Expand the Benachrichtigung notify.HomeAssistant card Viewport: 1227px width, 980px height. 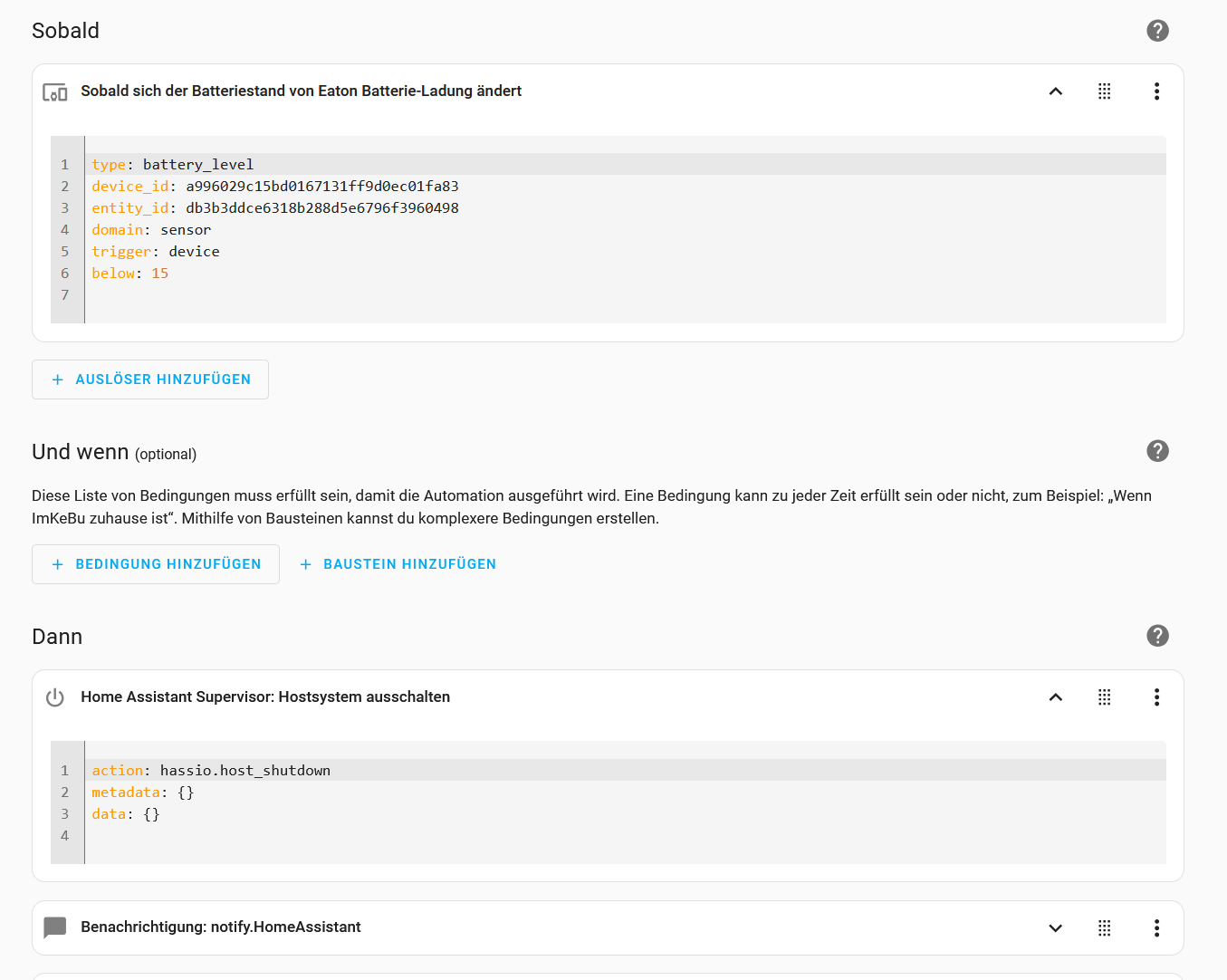(1056, 927)
